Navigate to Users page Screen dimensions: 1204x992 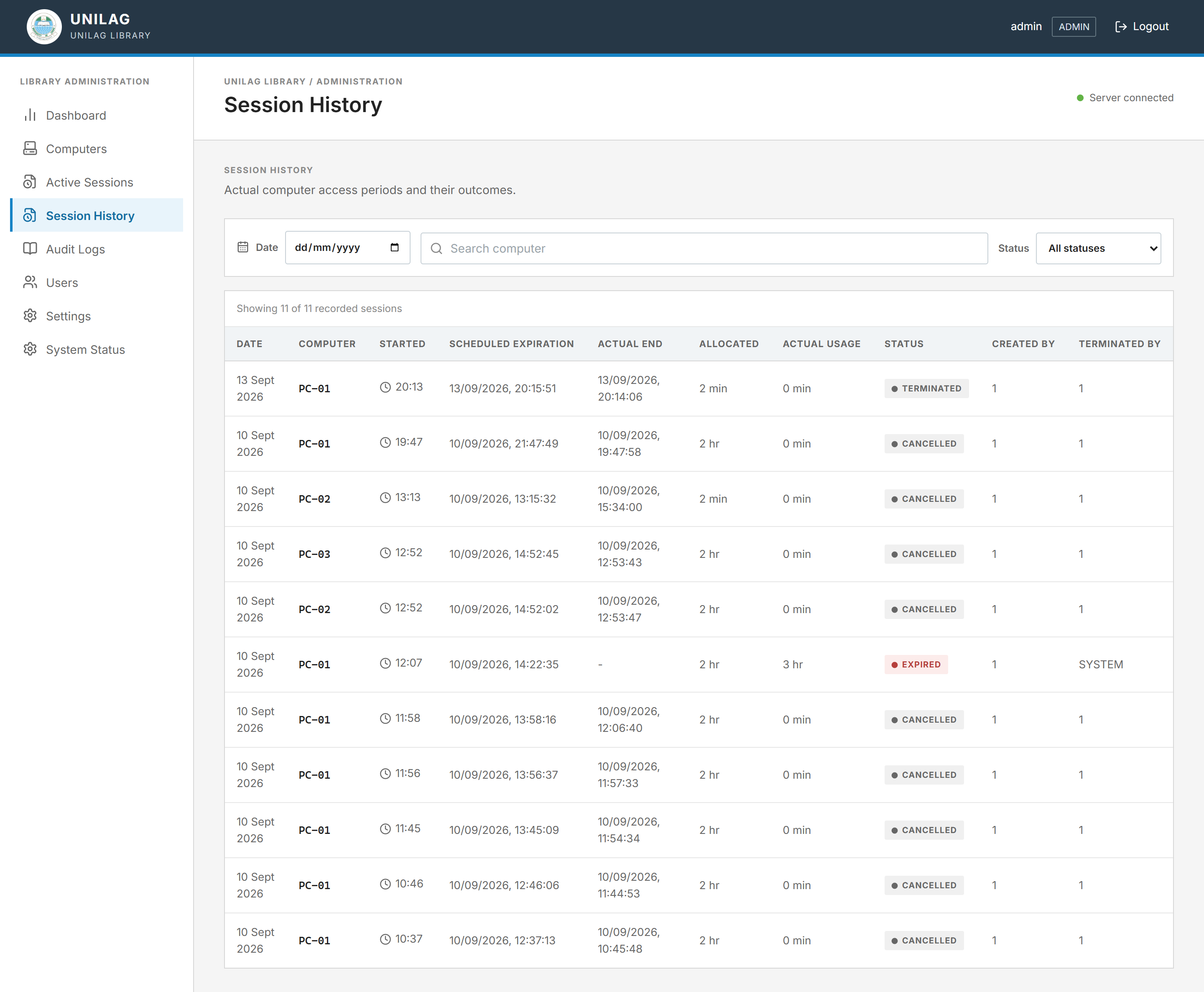click(97, 282)
